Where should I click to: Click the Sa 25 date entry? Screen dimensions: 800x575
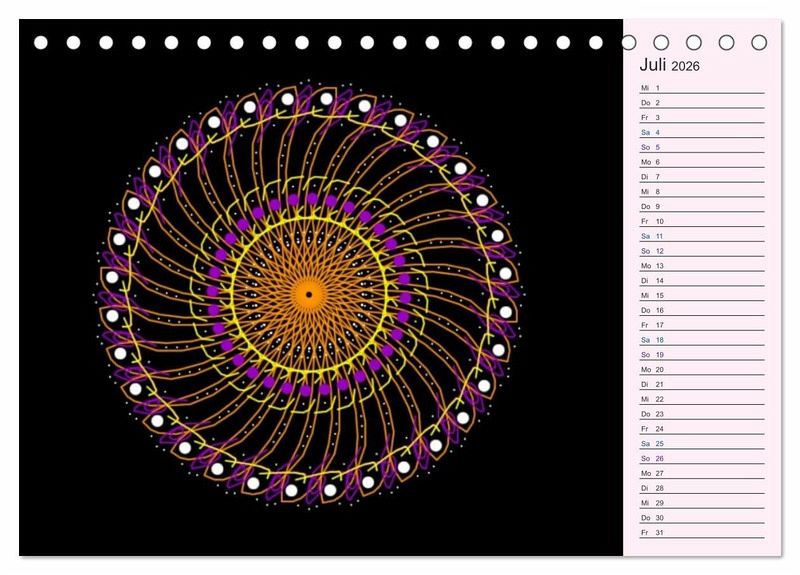click(x=702, y=443)
